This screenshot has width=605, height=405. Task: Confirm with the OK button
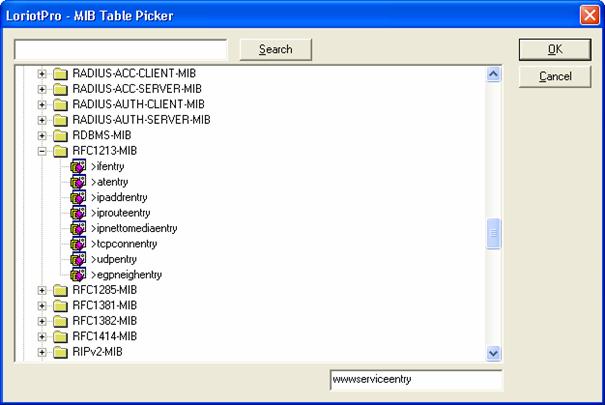(553, 49)
